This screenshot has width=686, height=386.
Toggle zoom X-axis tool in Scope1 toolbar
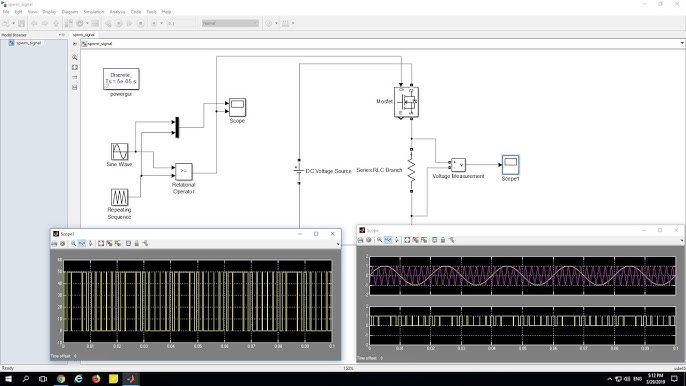[x=82, y=243]
